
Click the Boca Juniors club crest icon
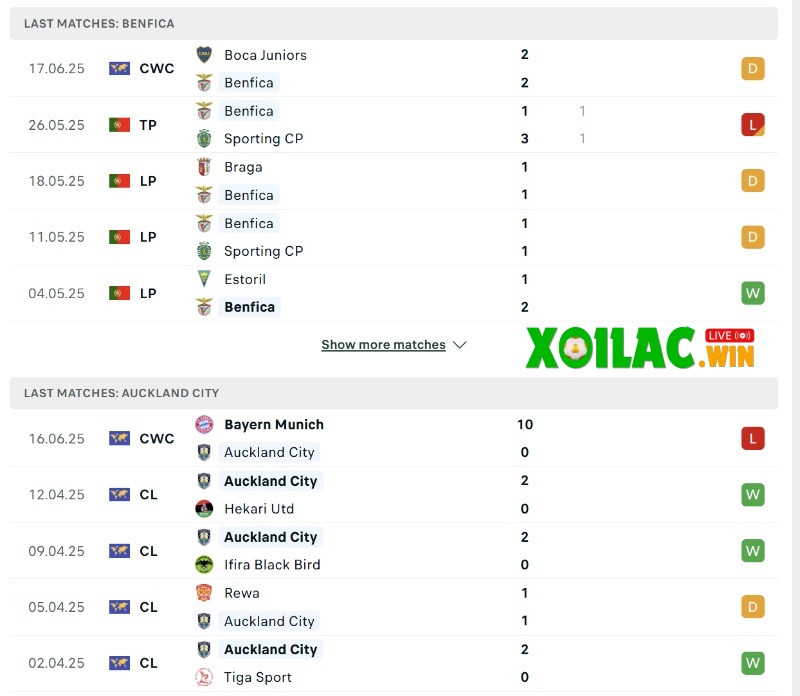point(204,55)
